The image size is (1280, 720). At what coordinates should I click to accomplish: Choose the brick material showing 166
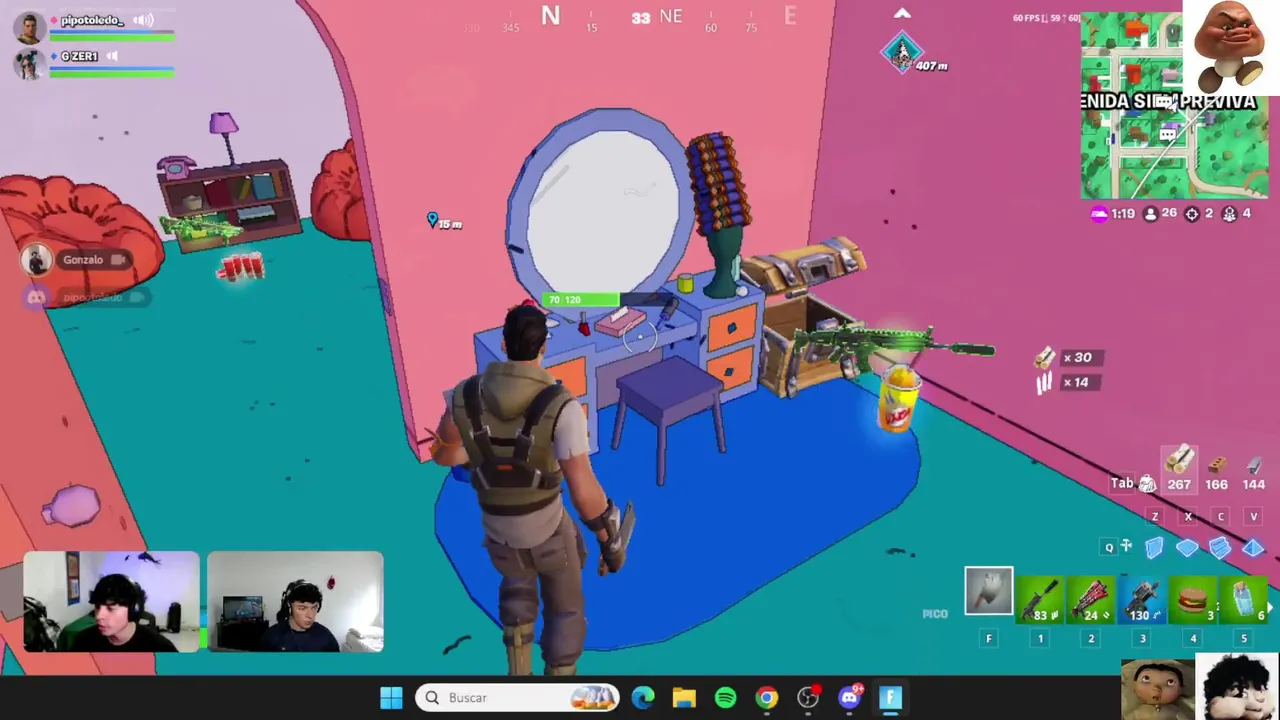[x=1216, y=472]
